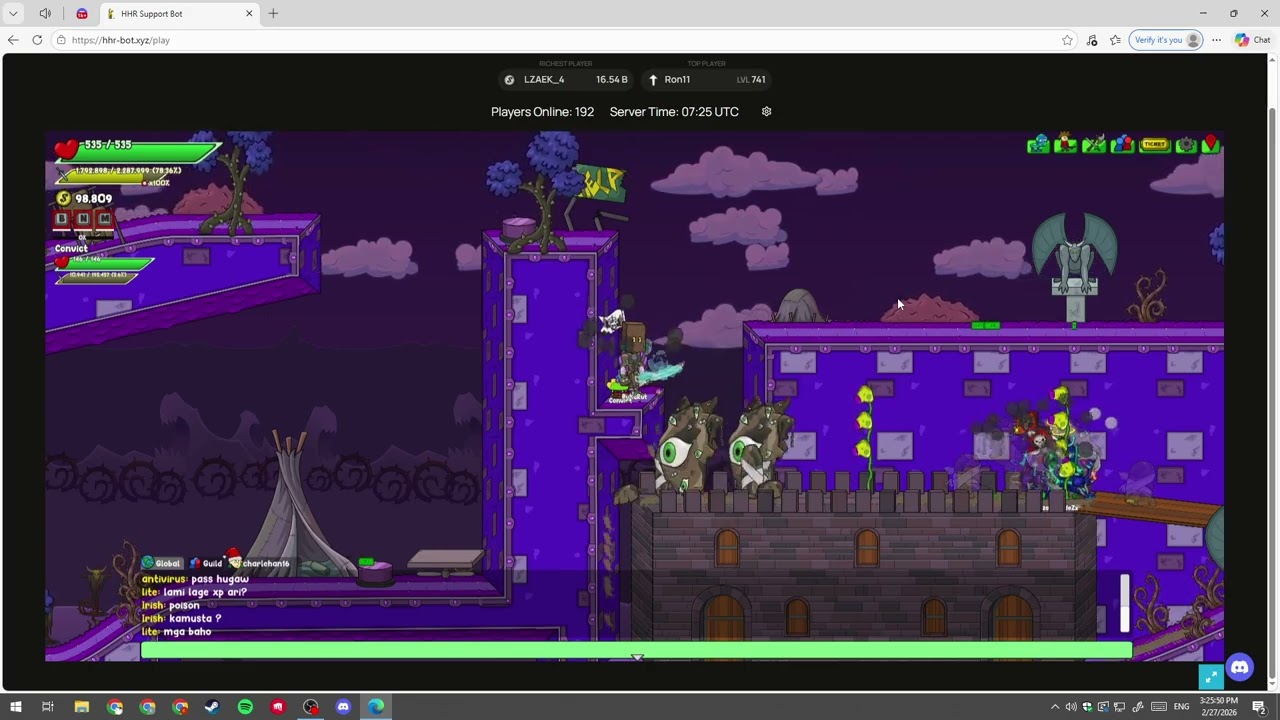Open the crossed swords equipment icon
This screenshot has width=1280, height=720.
[1094, 144]
